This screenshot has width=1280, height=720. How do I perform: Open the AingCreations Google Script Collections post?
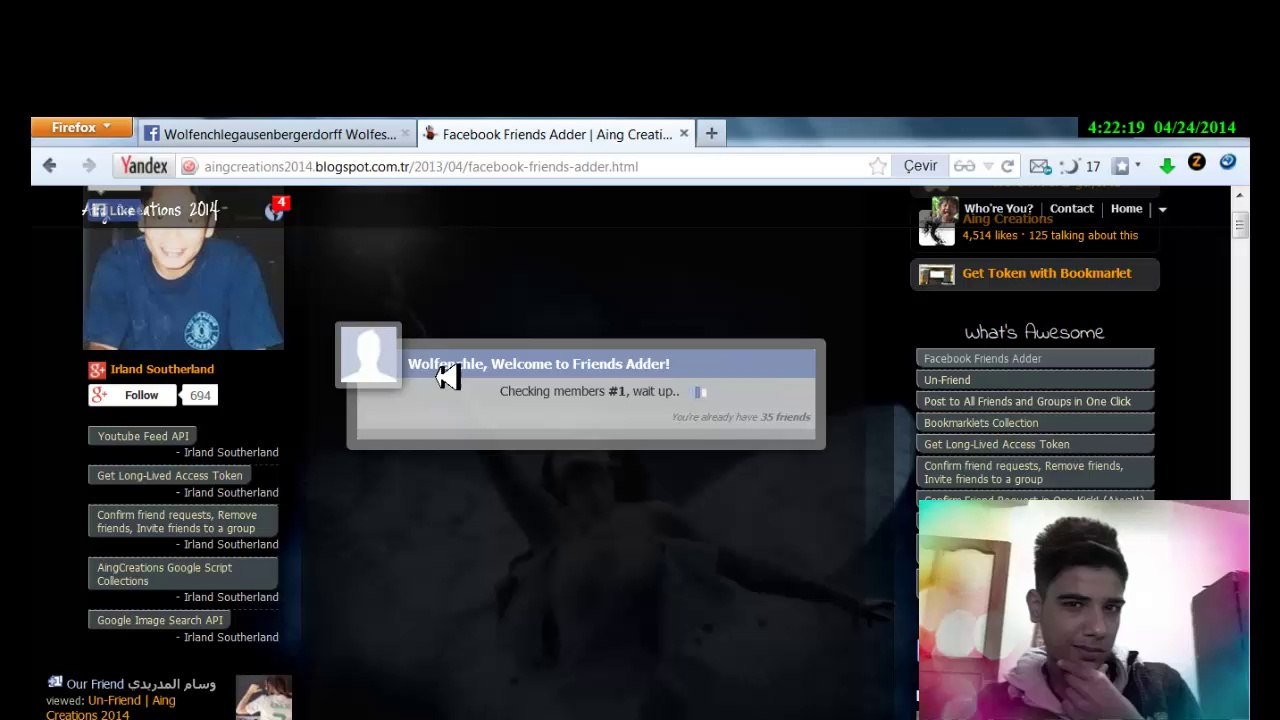(183, 574)
